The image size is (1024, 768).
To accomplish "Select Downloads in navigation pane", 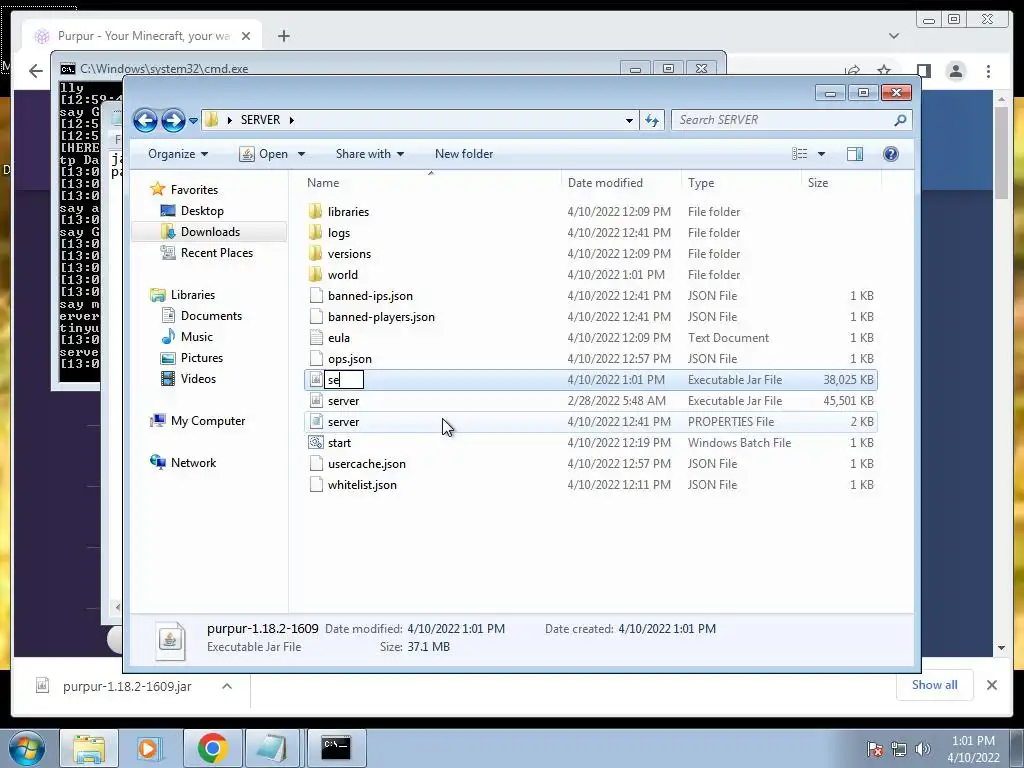I will pyautogui.click(x=210, y=232).
